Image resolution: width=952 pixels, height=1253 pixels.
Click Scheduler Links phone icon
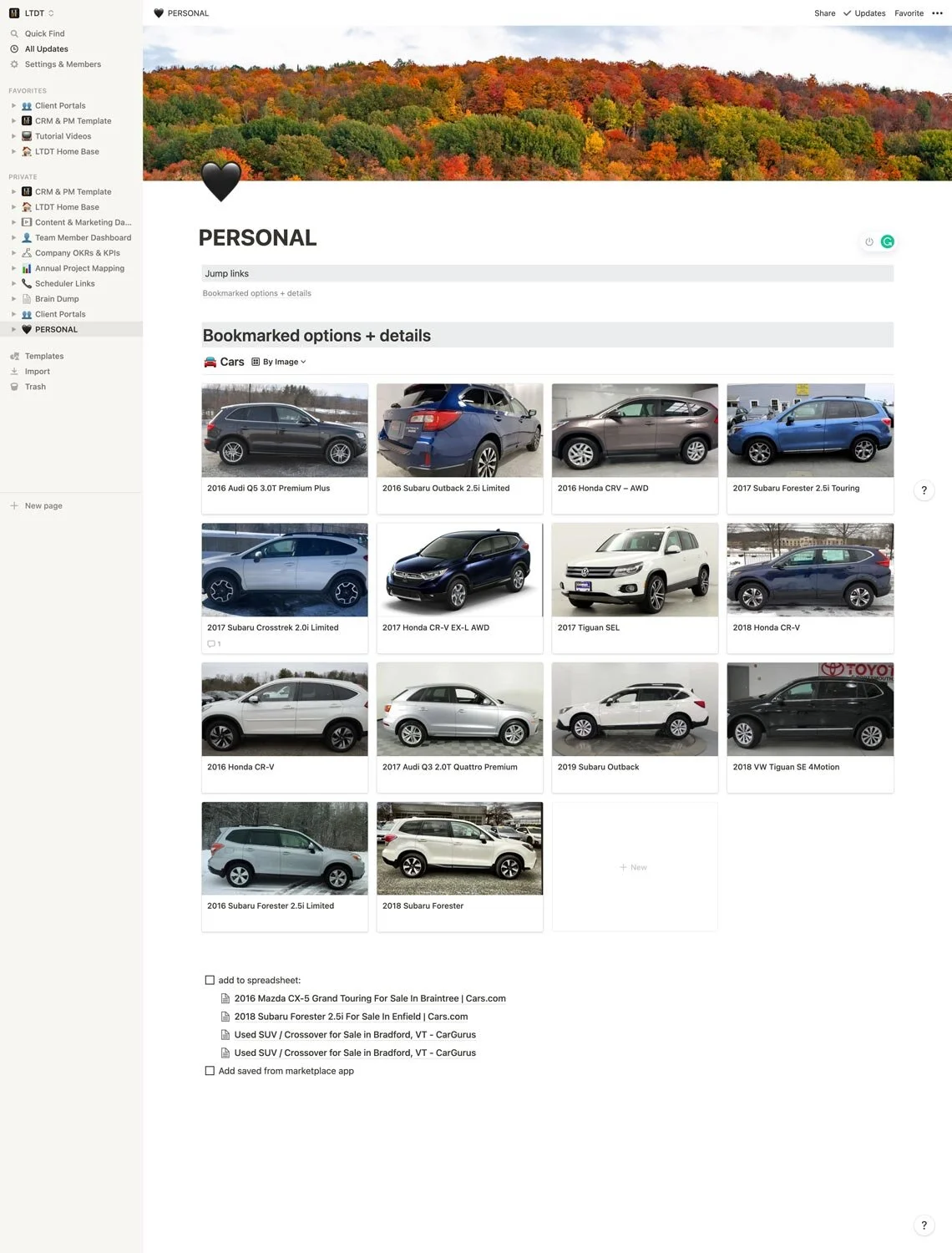click(27, 283)
